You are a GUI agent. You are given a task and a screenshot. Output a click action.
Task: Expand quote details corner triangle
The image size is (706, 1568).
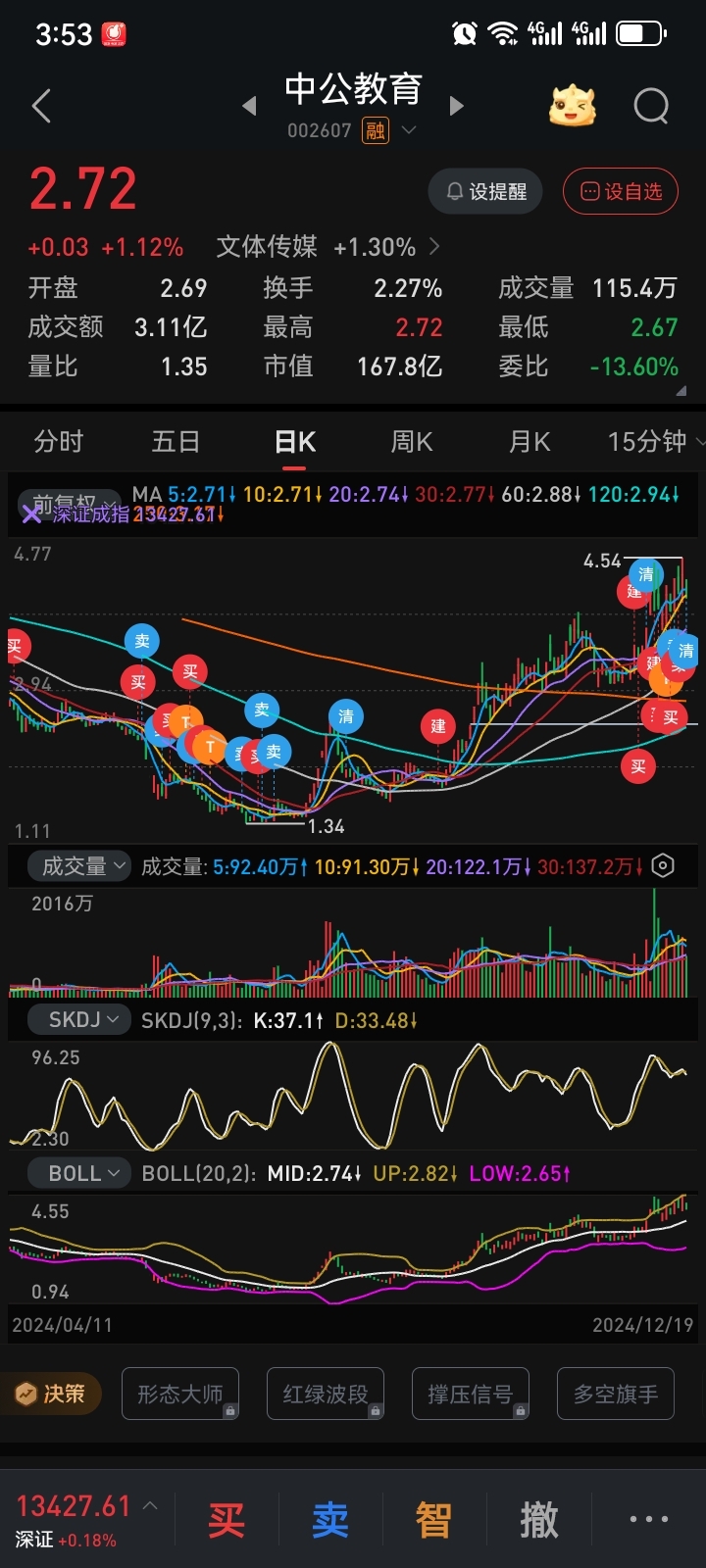tap(681, 390)
